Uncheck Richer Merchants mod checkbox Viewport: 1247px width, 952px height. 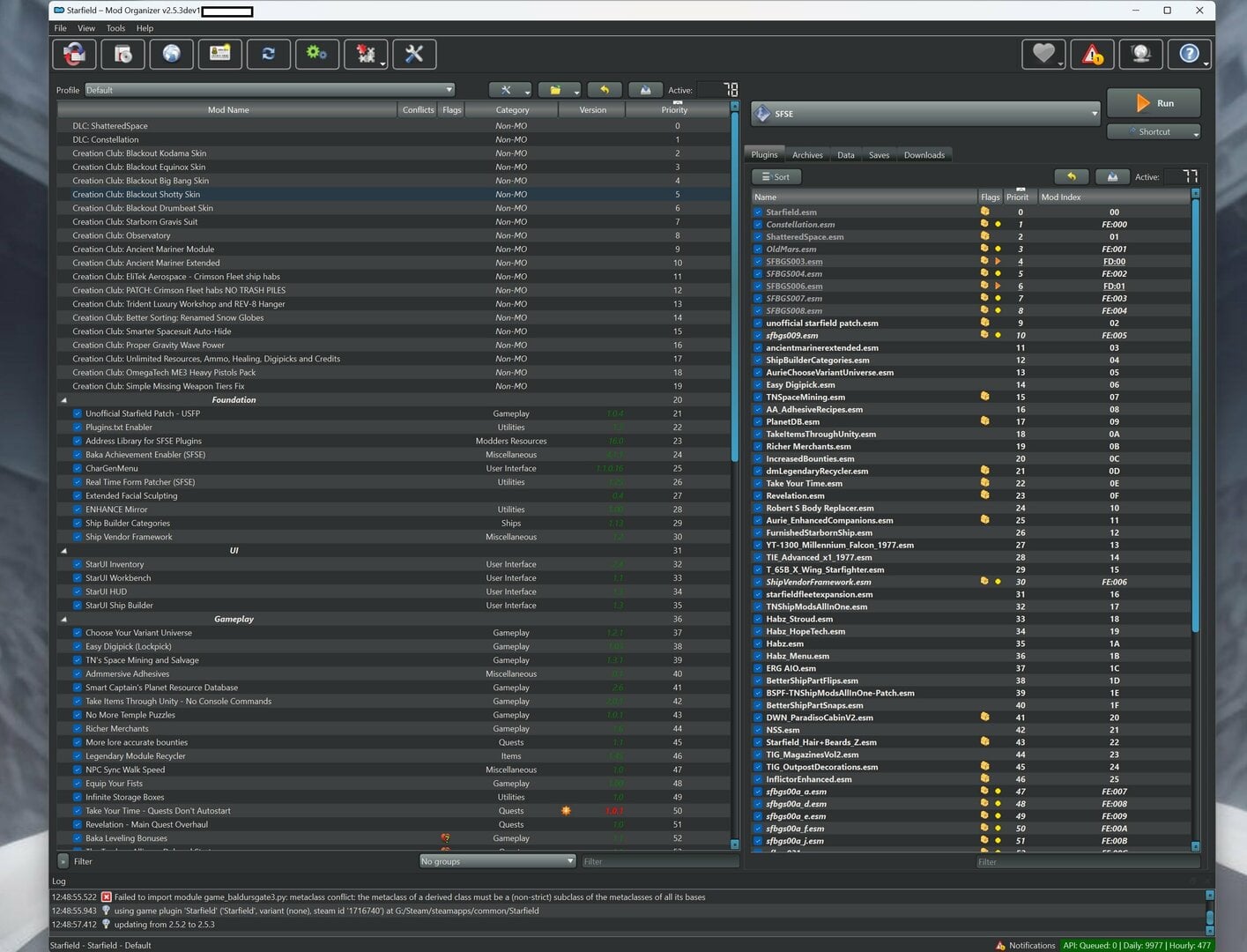point(78,729)
